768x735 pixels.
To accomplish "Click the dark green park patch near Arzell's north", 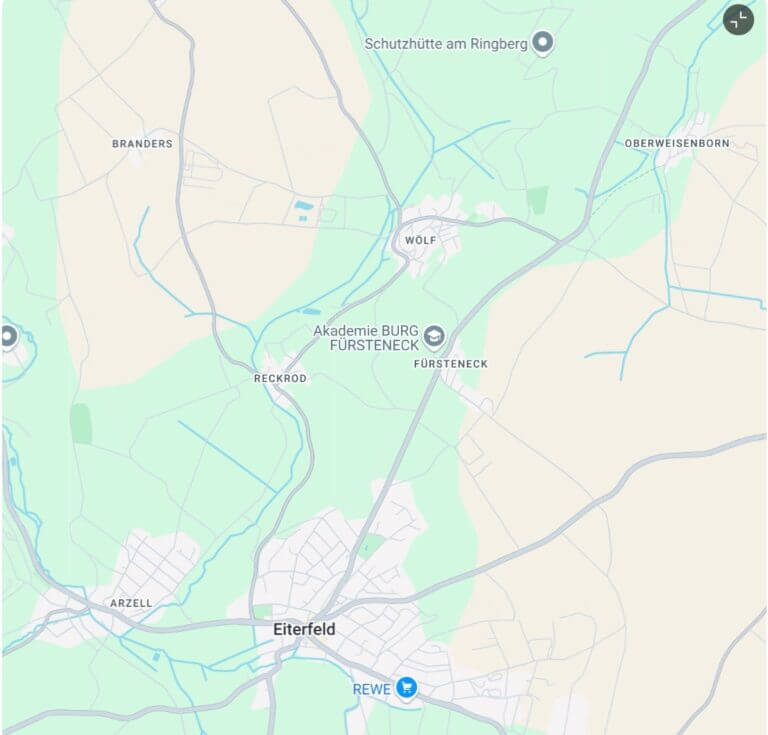I will click(81, 424).
